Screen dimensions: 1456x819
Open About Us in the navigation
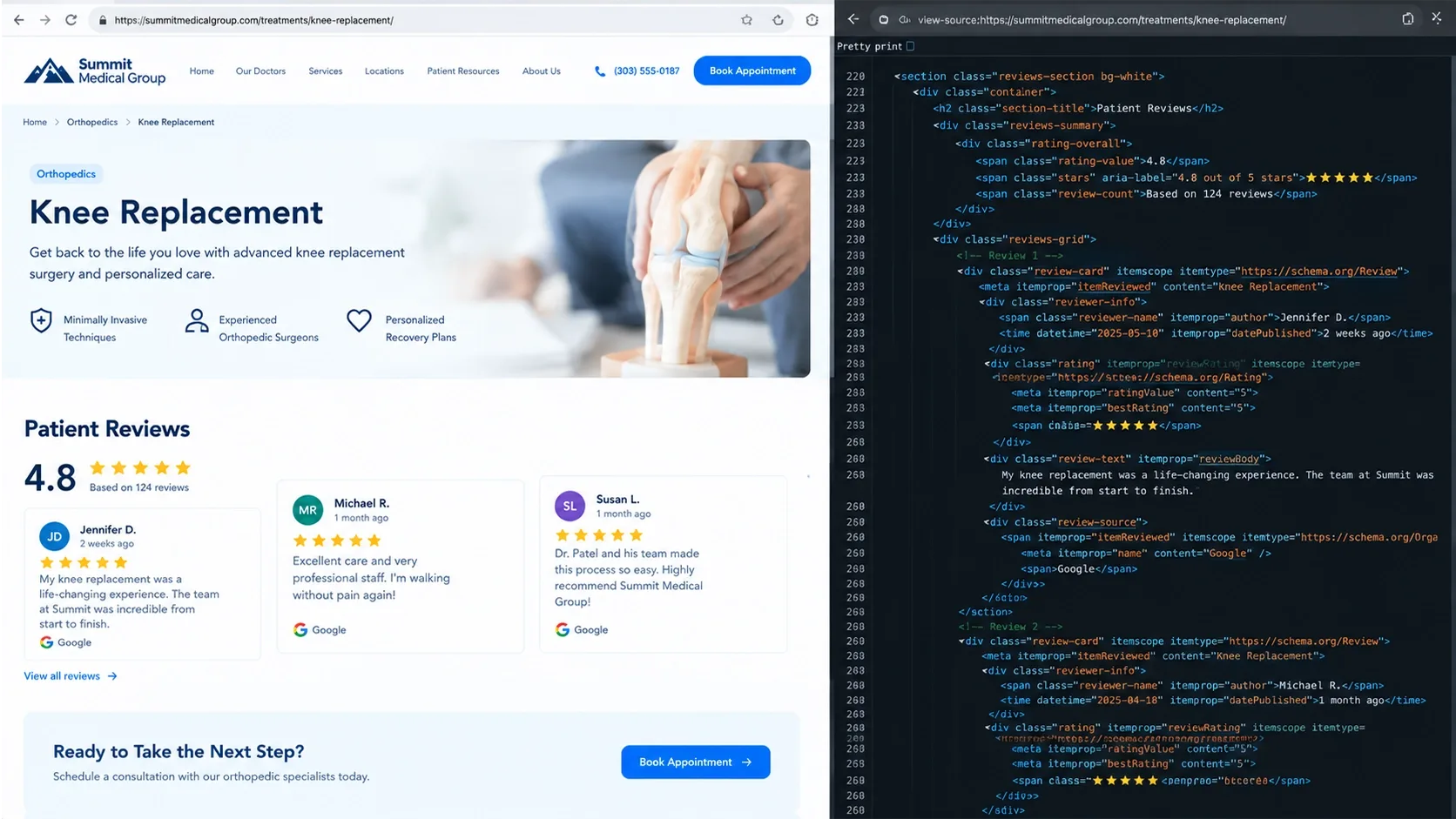click(542, 71)
